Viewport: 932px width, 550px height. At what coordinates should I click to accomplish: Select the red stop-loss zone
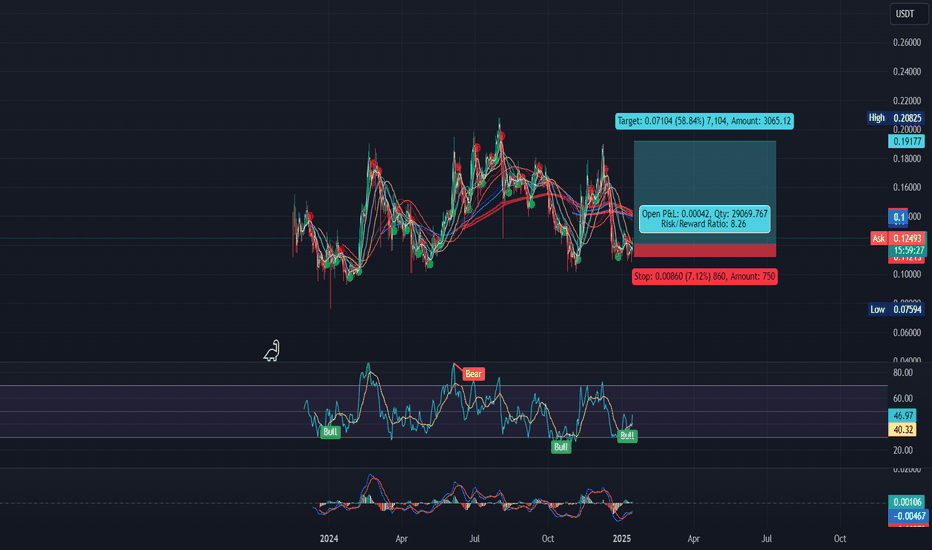coord(704,250)
